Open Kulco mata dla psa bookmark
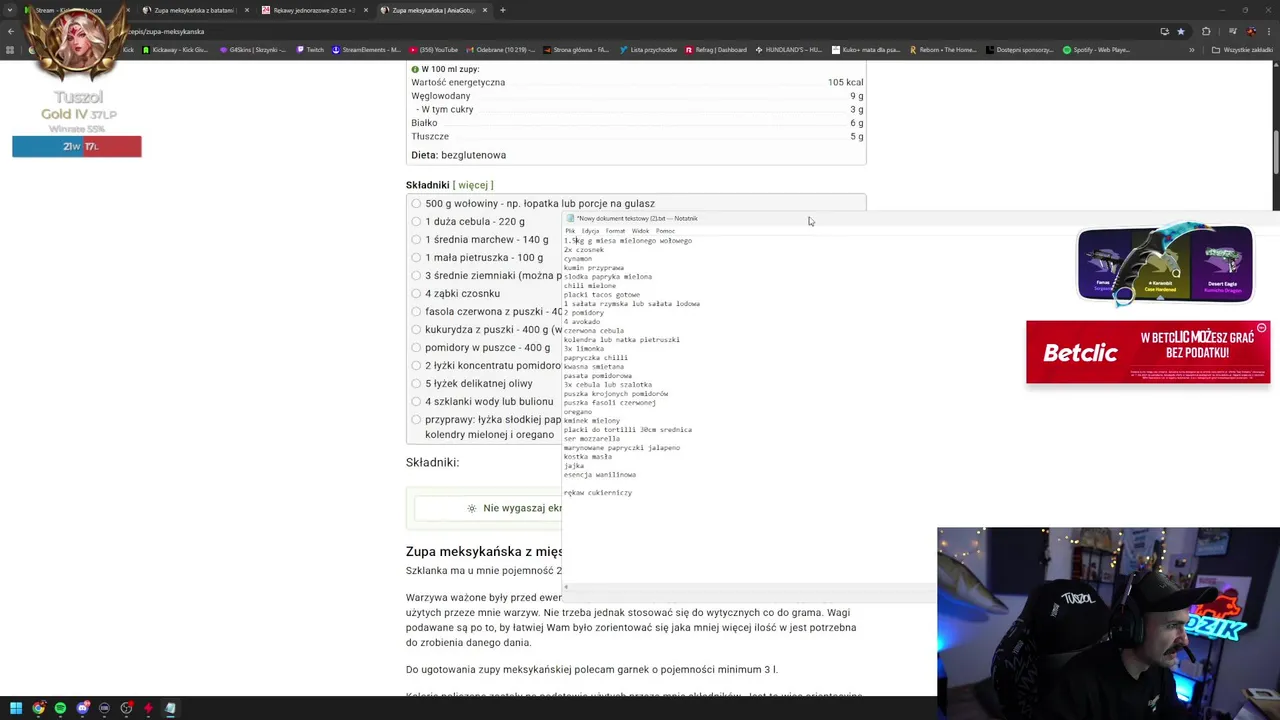 point(865,49)
